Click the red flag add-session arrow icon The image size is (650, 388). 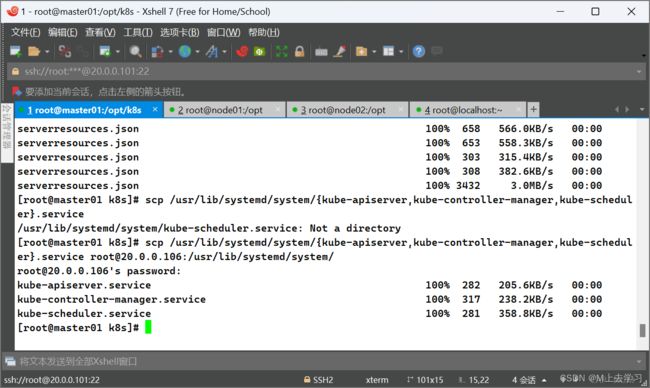point(17,91)
